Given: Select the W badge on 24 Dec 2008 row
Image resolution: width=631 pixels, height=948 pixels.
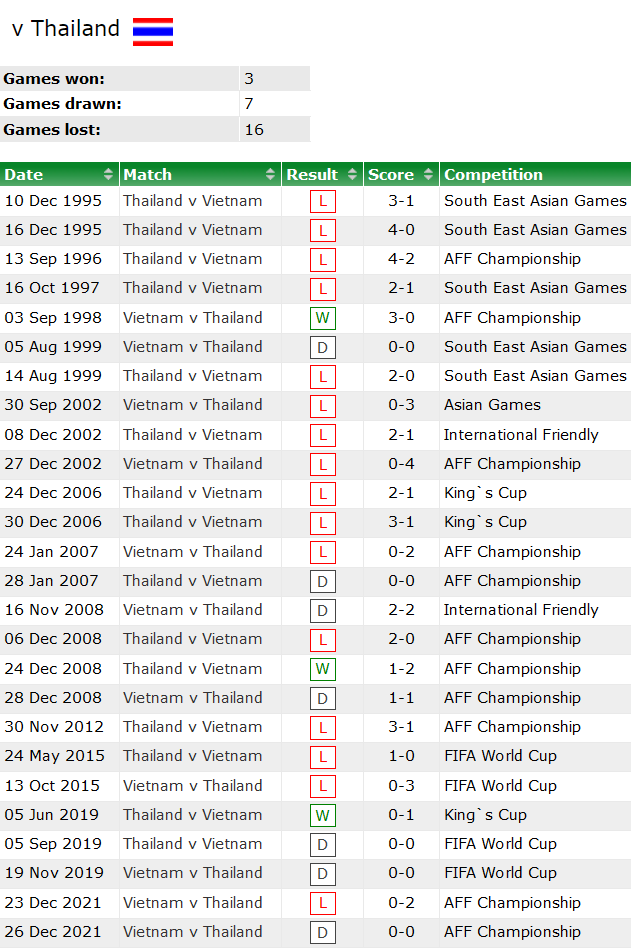Looking at the screenshot, I should click(322, 669).
